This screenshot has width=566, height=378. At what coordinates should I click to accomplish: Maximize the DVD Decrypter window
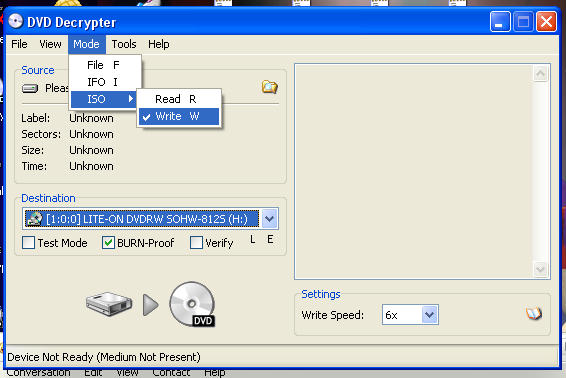[523, 22]
